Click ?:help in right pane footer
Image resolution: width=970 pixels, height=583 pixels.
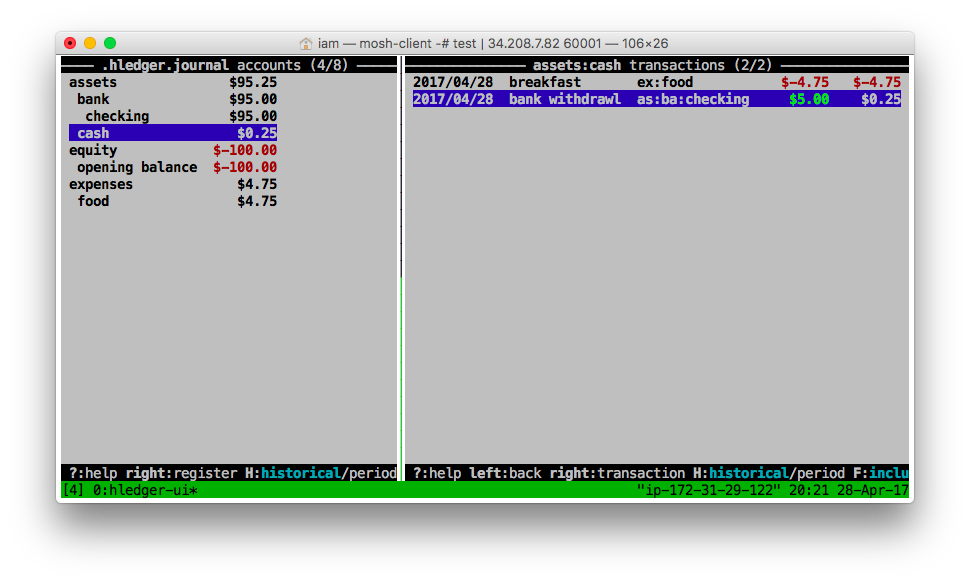pyautogui.click(x=437, y=473)
